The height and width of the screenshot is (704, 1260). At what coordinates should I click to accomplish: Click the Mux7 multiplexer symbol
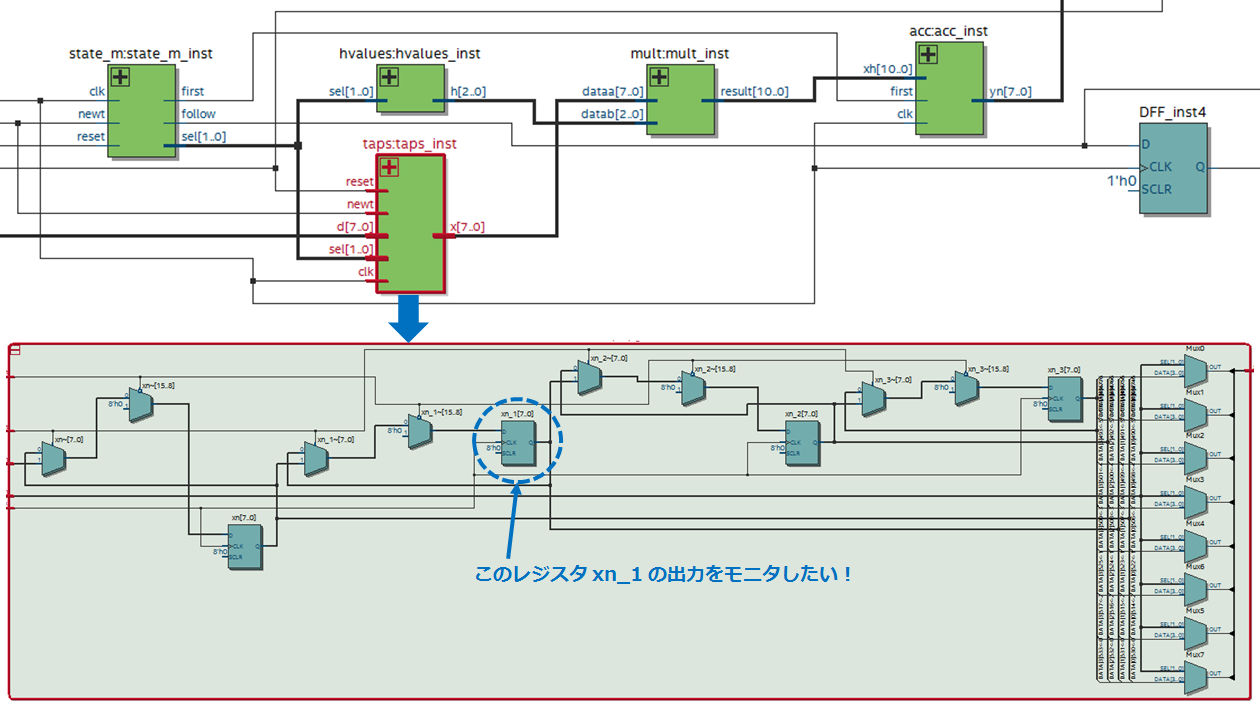coord(1195,675)
